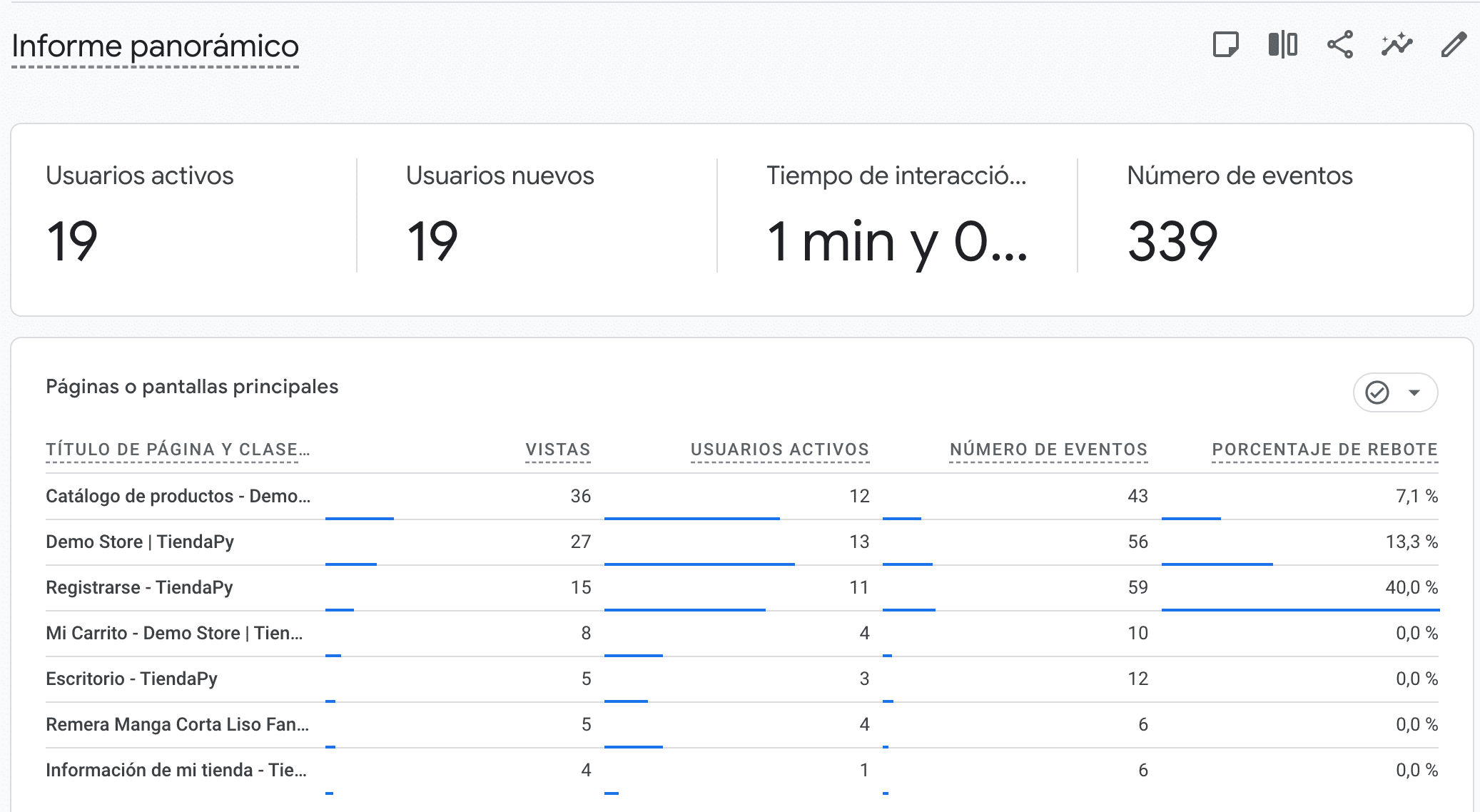The width and height of the screenshot is (1480, 812).
Task: Click the check circle status icon
Action: click(x=1377, y=392)
